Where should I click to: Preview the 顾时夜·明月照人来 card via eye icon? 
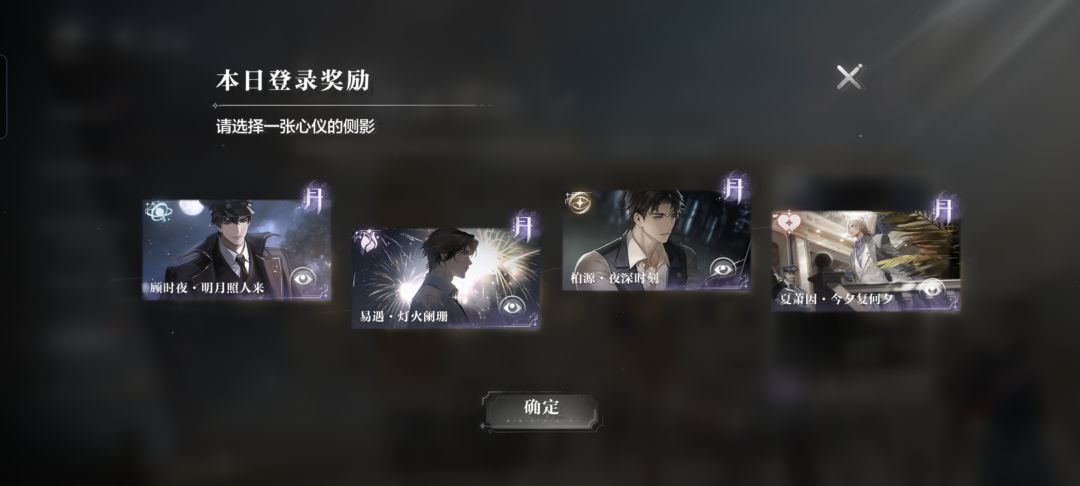[302, 277]
